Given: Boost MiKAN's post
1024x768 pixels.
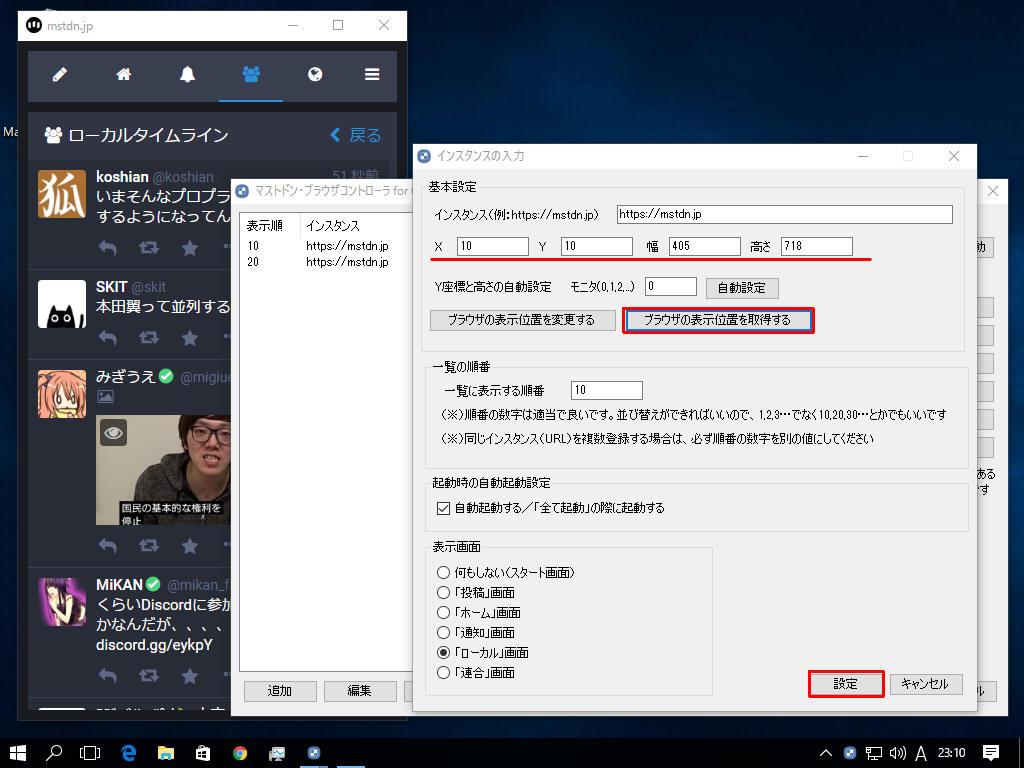Looking at the screenshot, I should 149,675.
